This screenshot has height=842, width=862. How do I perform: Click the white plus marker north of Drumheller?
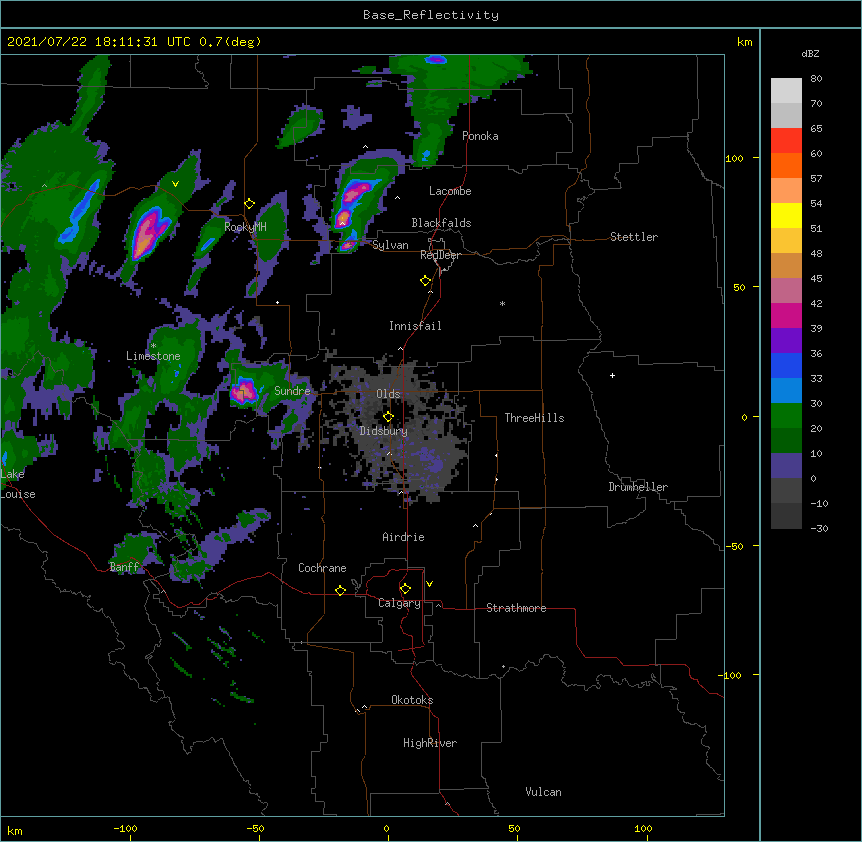(x=612, y=375)
